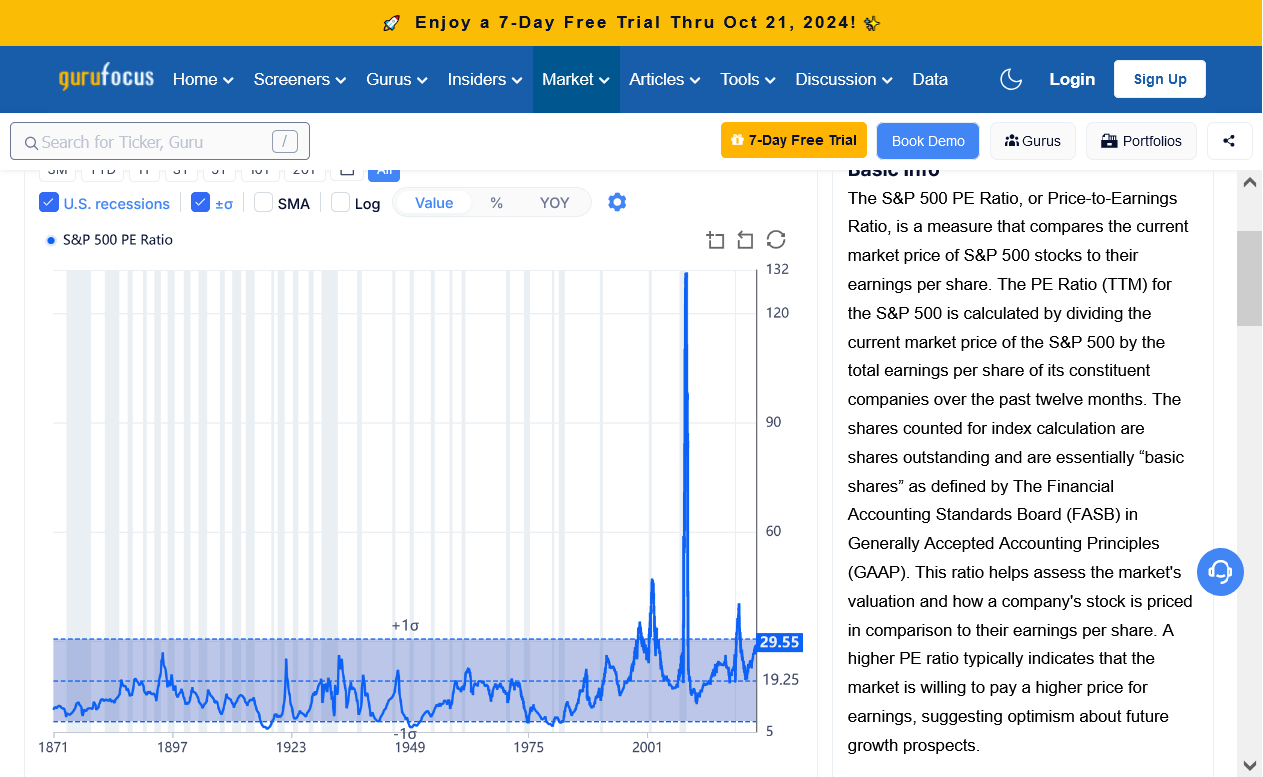Open the Data menu item

[x=930, y=79]
